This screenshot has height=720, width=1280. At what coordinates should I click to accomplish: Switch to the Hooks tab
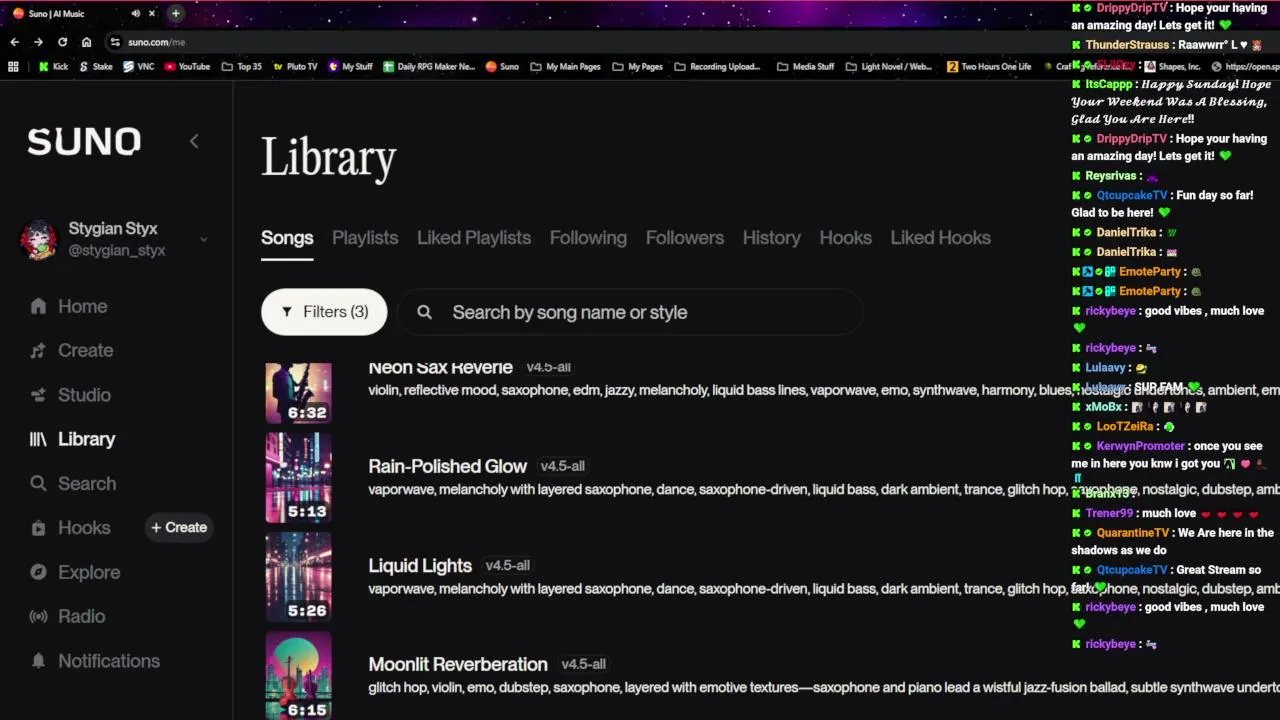(x=846, y=238)
